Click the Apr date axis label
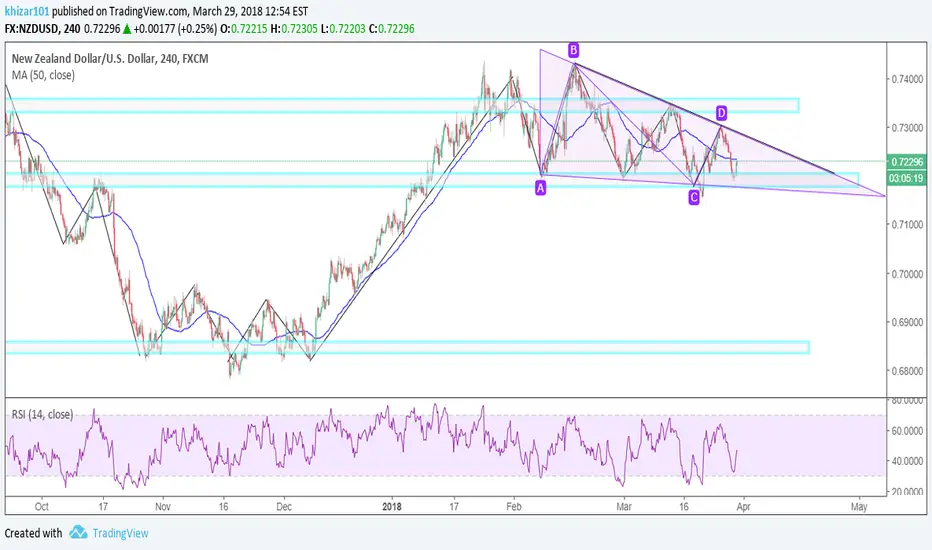This screenshot has height=550, width=932. 743,507
